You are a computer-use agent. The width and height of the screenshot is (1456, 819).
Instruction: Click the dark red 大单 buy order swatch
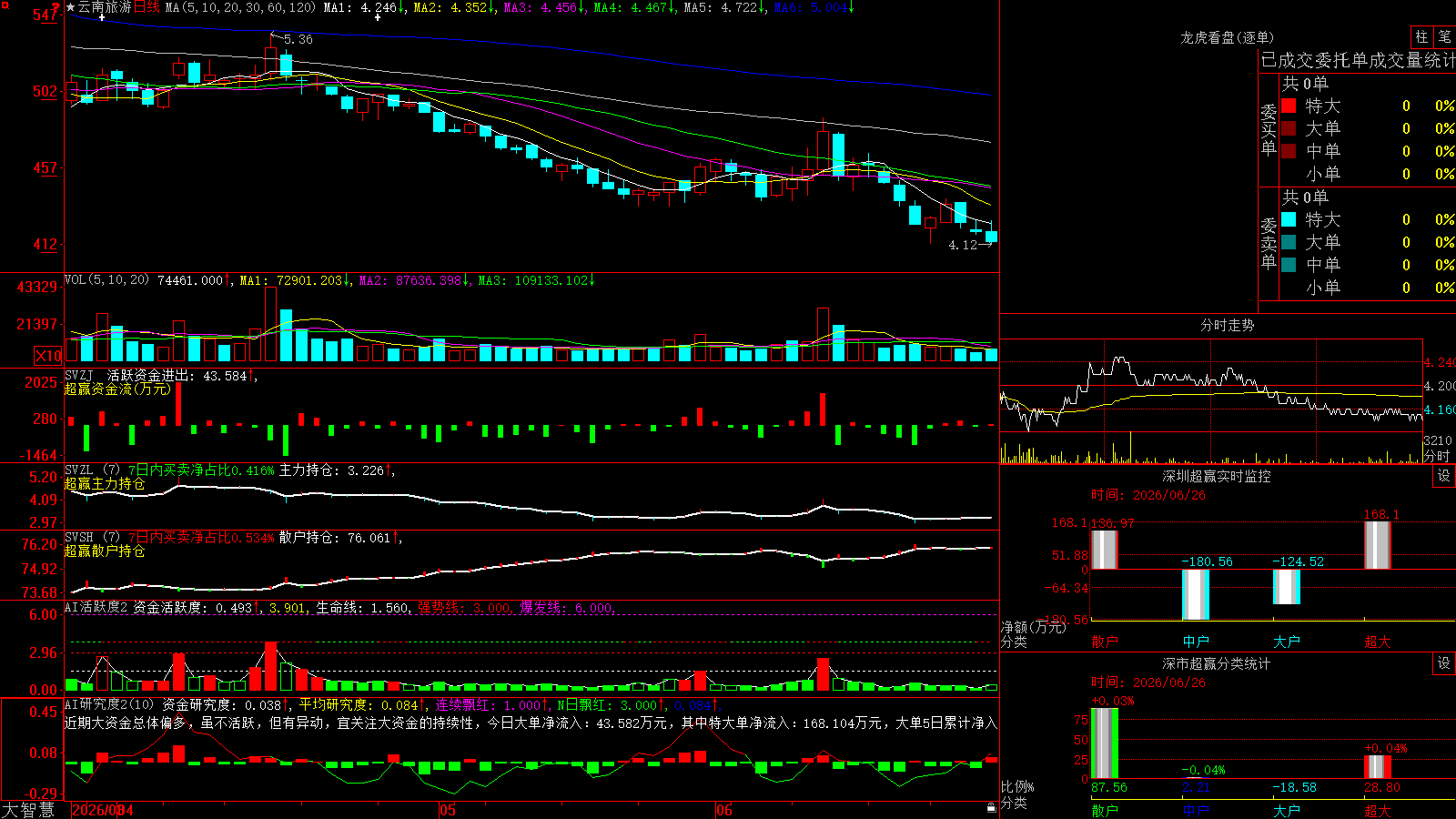[1289, 128]
